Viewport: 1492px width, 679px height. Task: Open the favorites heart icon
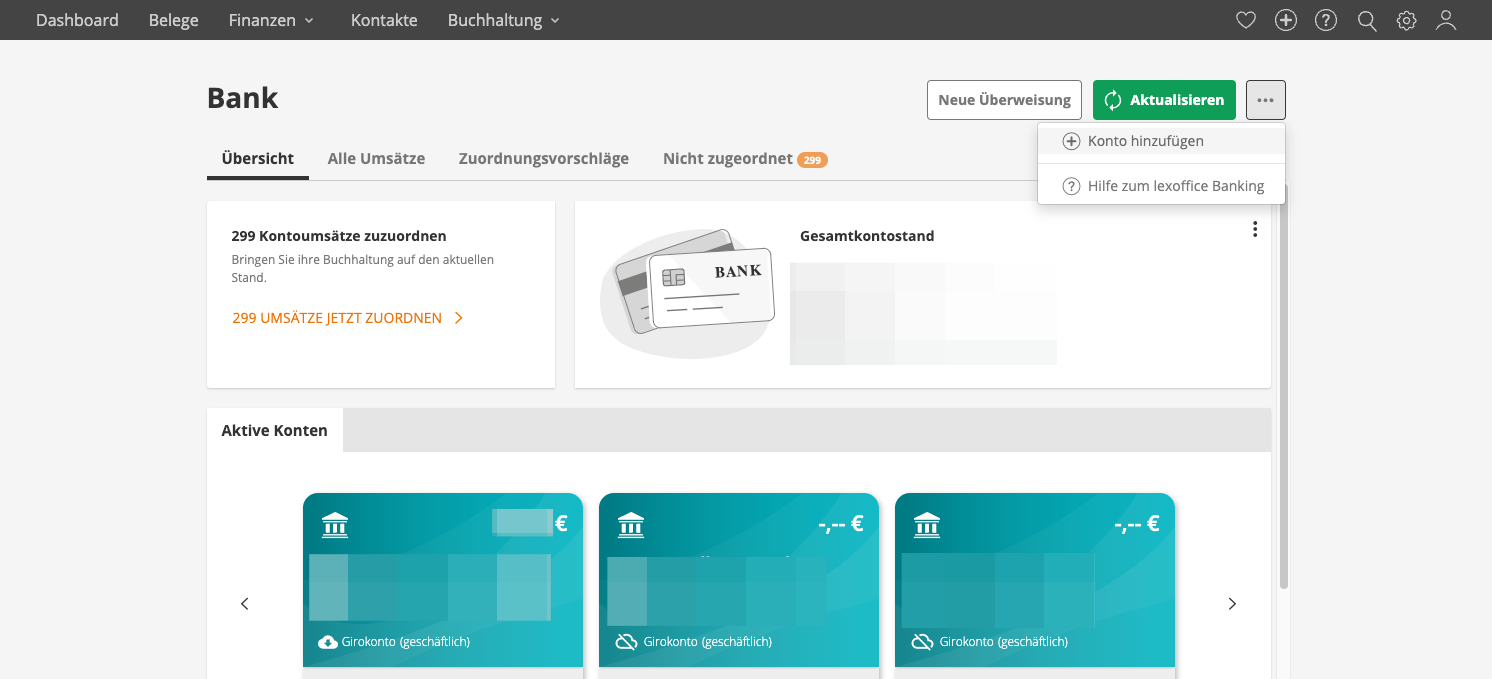[1245, 20]
